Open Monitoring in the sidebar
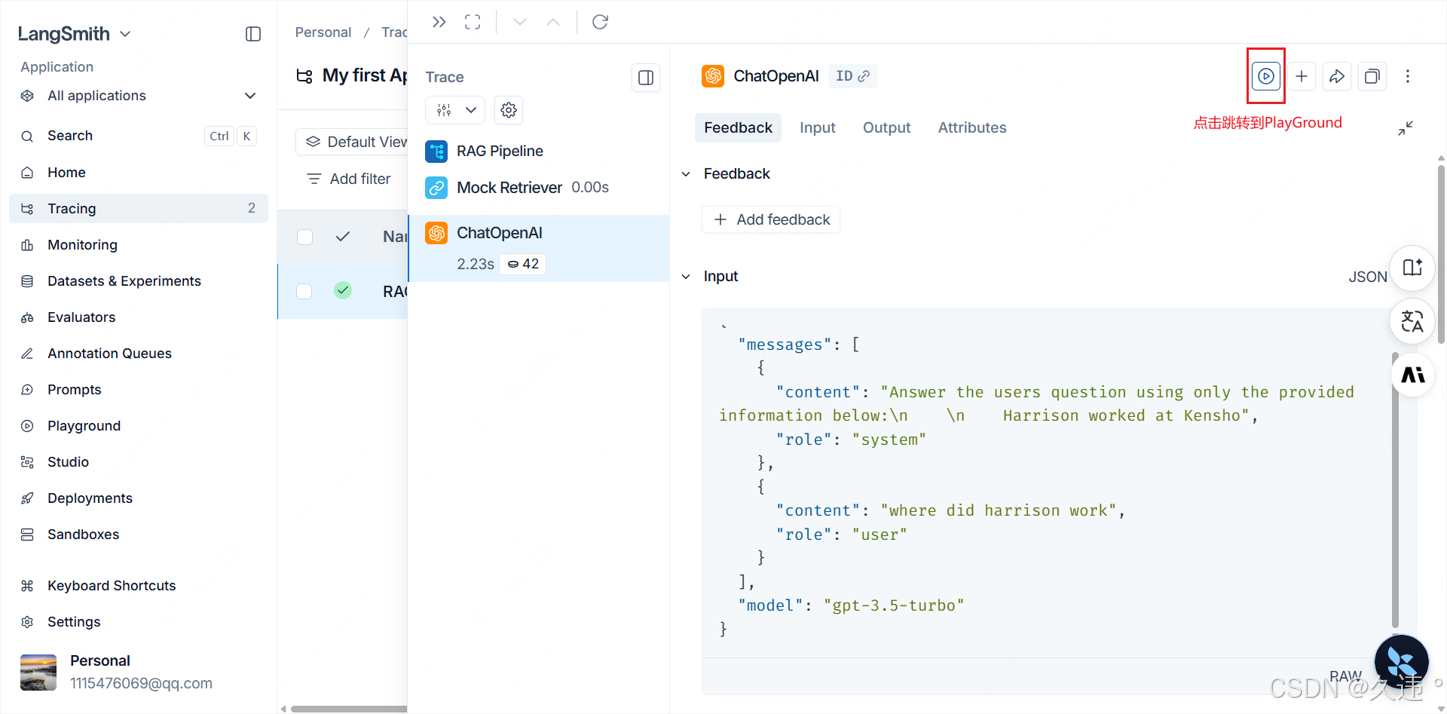Viewport: 1447px width, 714px height. pyautogui.click(x=138, y=245)
